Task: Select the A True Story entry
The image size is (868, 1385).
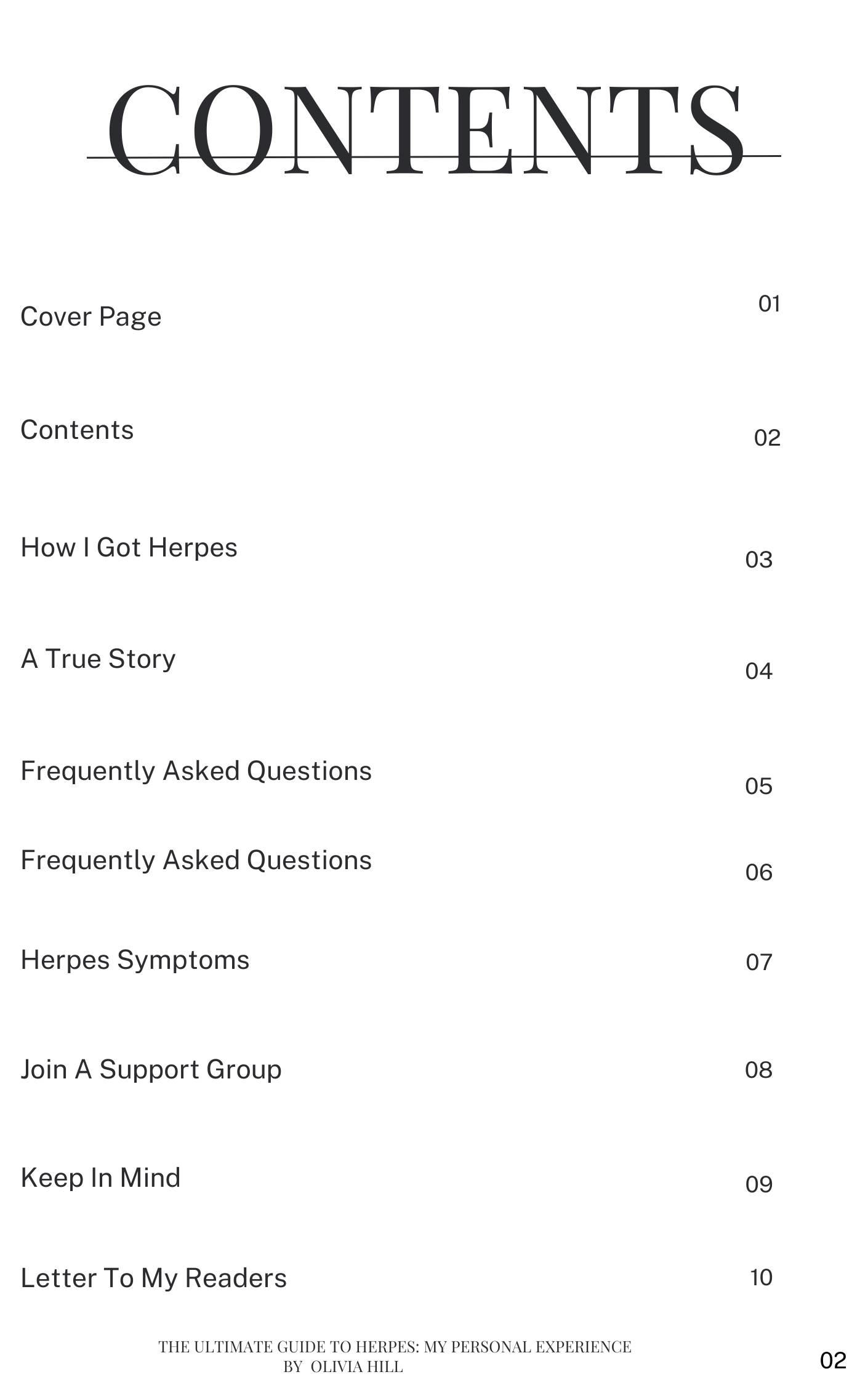Action: (x=98, y=659)
